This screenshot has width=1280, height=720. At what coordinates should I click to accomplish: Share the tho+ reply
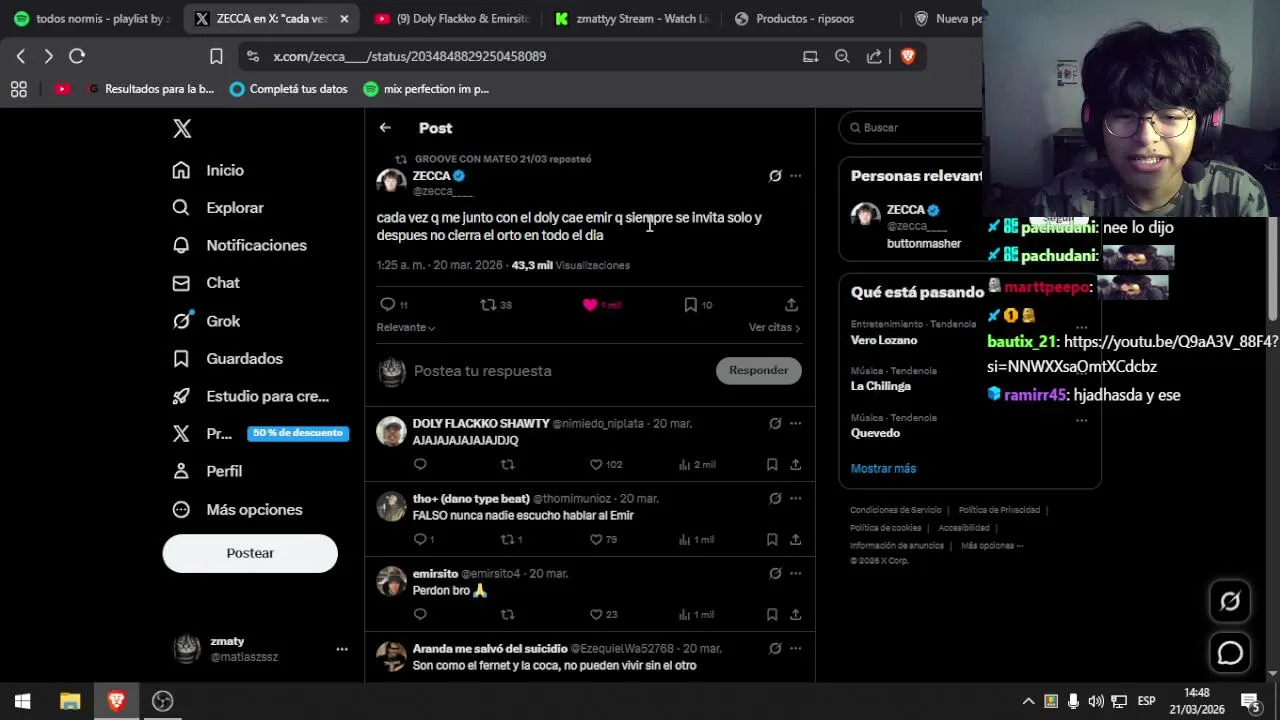796,540
